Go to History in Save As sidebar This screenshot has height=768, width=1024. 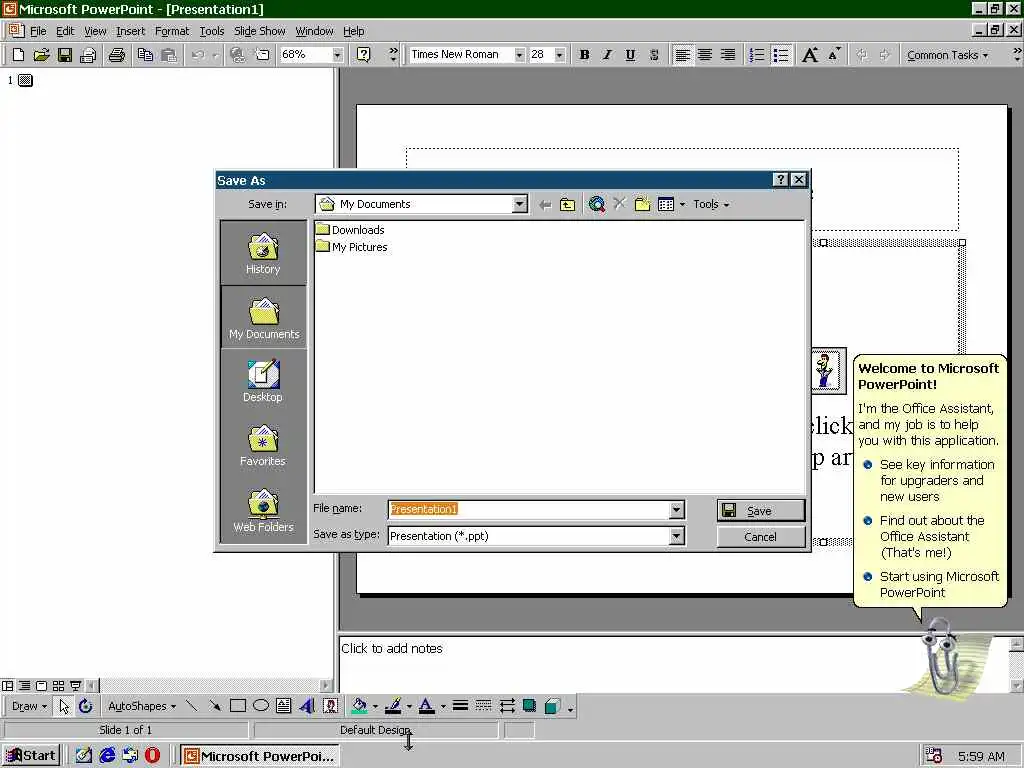coord(263,253)
